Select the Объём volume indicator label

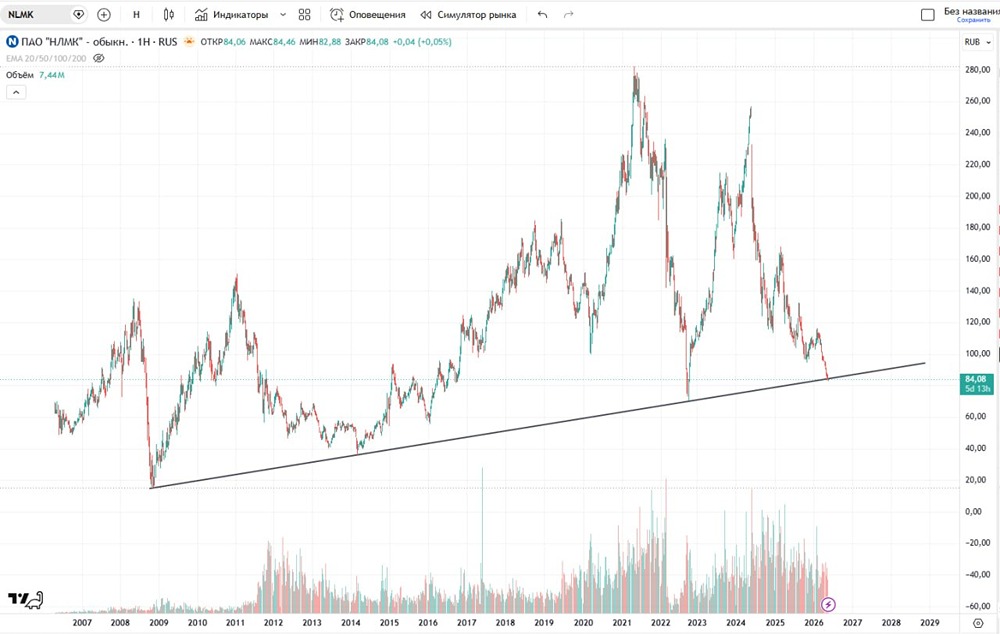[x=20, y=75]
